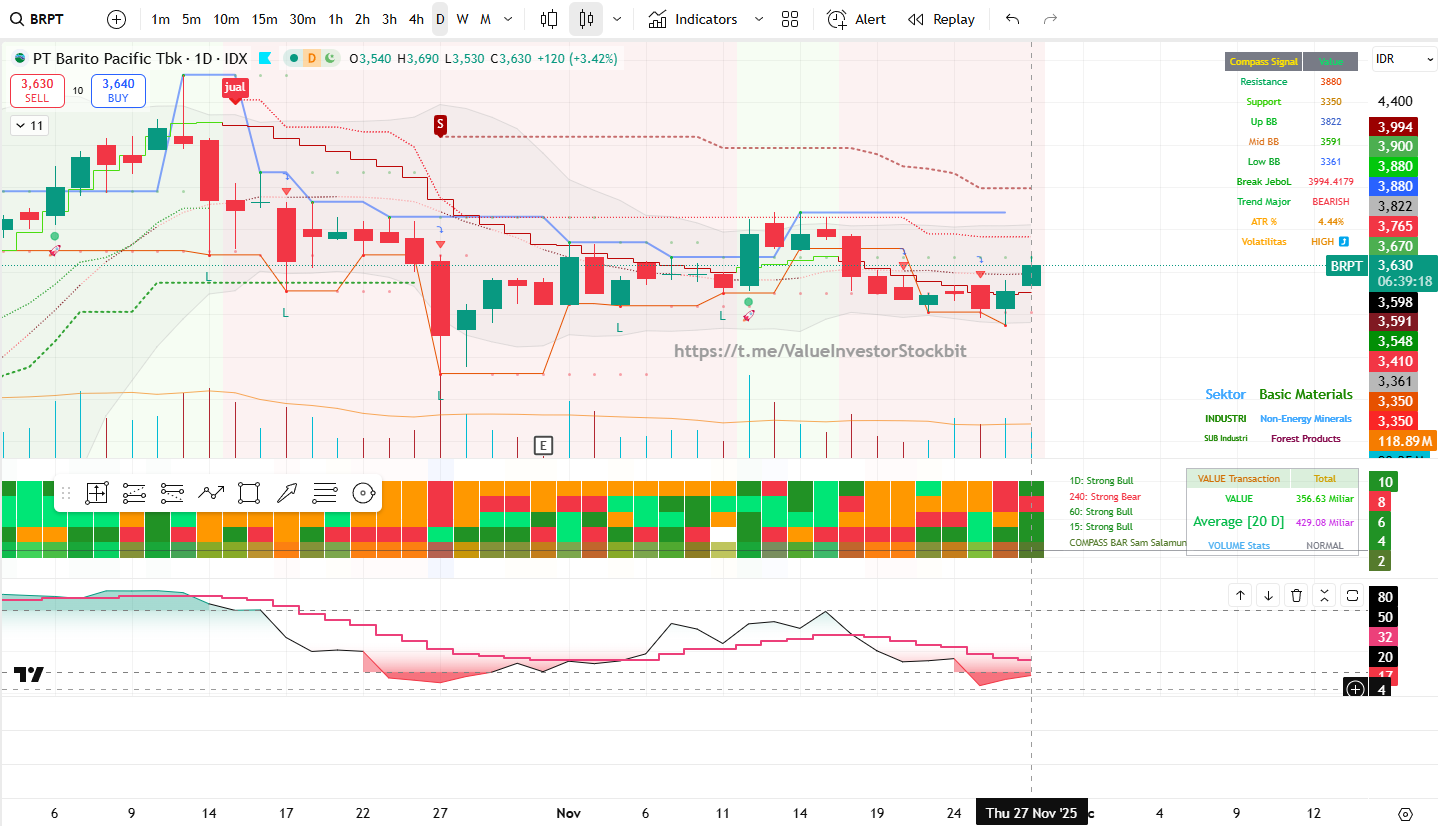The image size is (1438, 826).
Task: Select the 1m timeframe
Action: coord(160,19)
